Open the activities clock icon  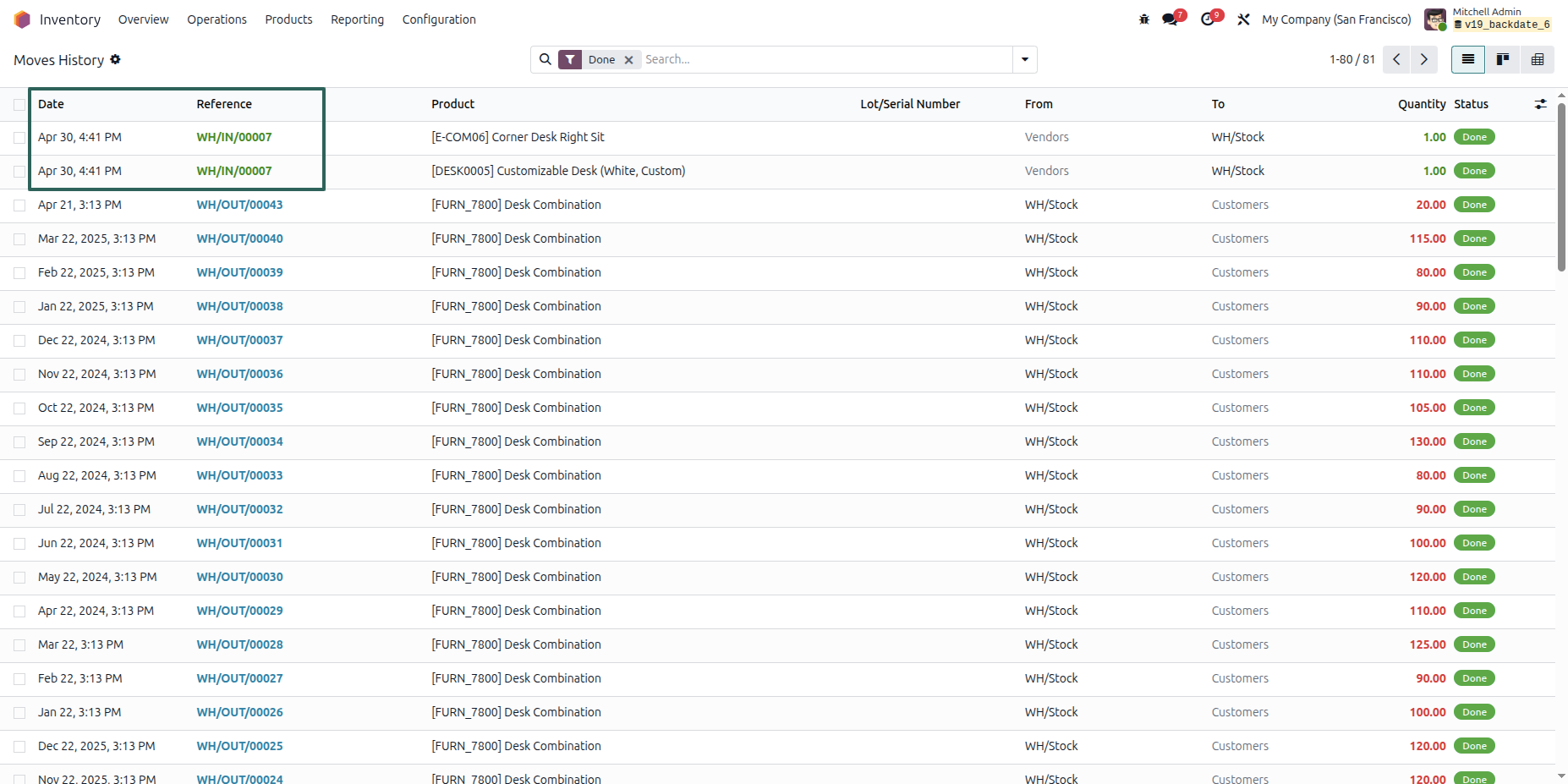[x=1207, y=19]
